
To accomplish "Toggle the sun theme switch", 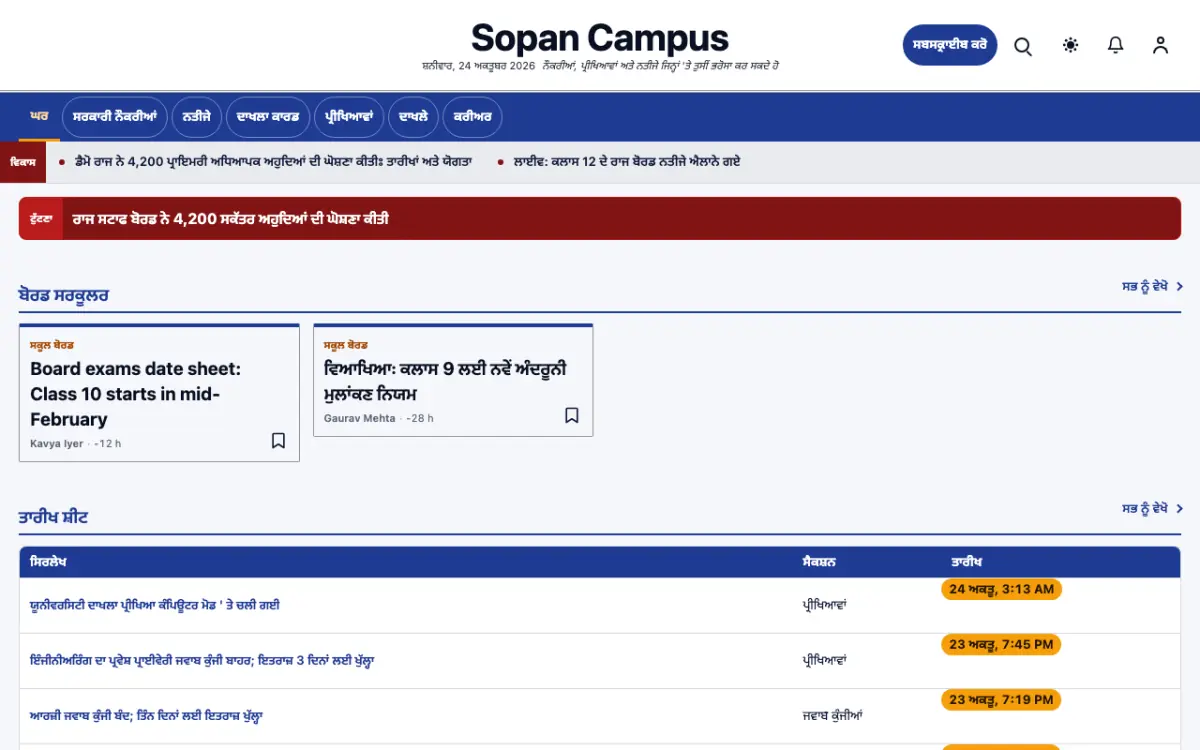I will pos(1071,45).
